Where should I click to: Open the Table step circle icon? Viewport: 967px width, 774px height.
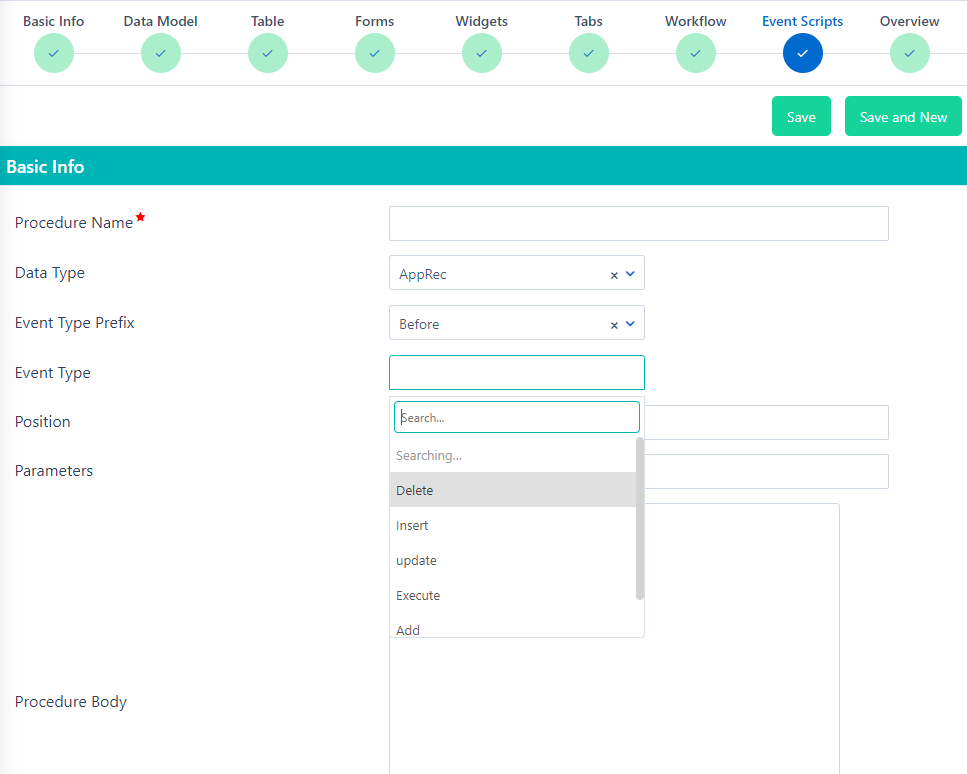click(x=268, y=53)
